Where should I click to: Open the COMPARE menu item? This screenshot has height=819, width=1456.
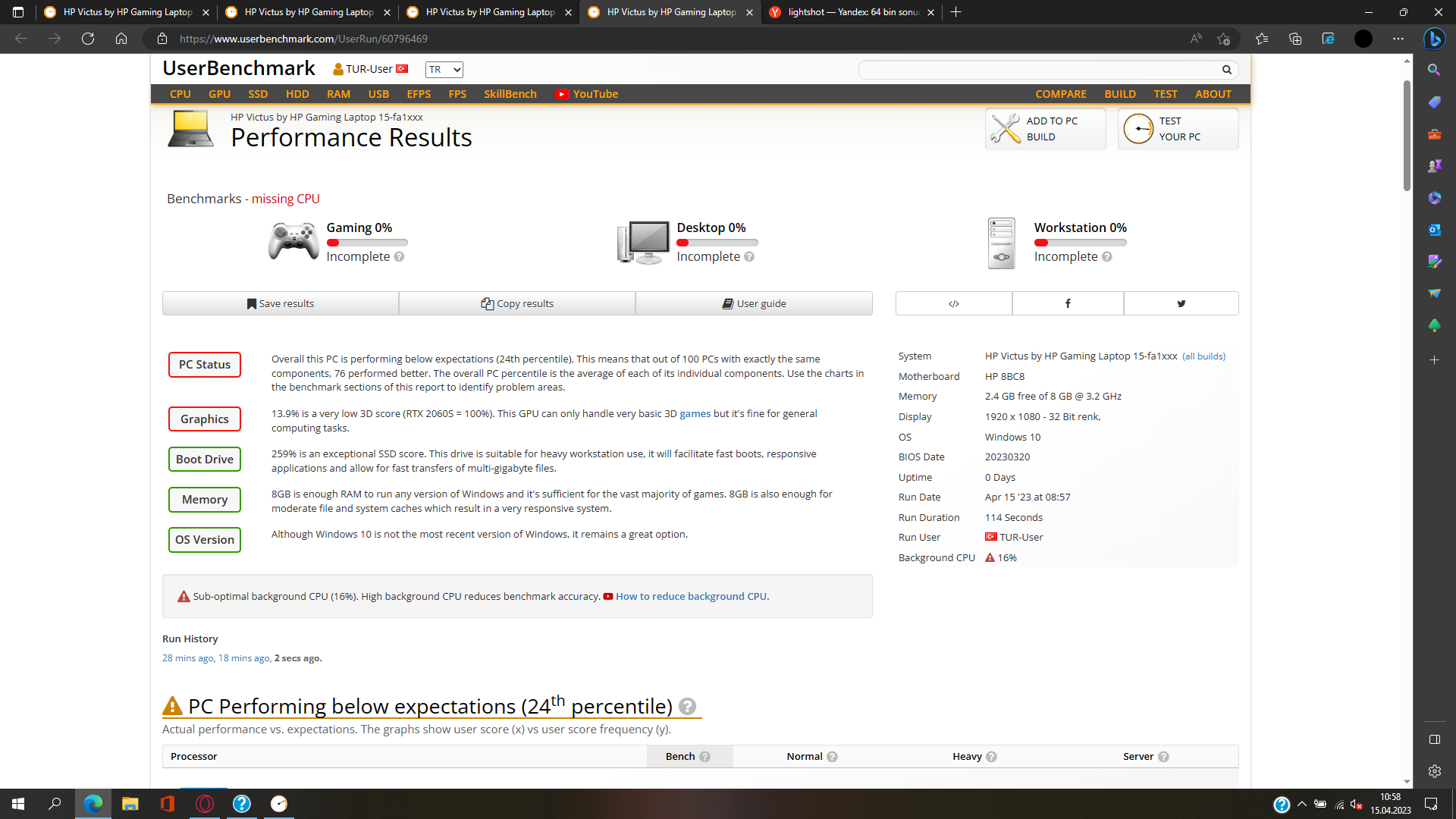click(x=1060, y=94)
